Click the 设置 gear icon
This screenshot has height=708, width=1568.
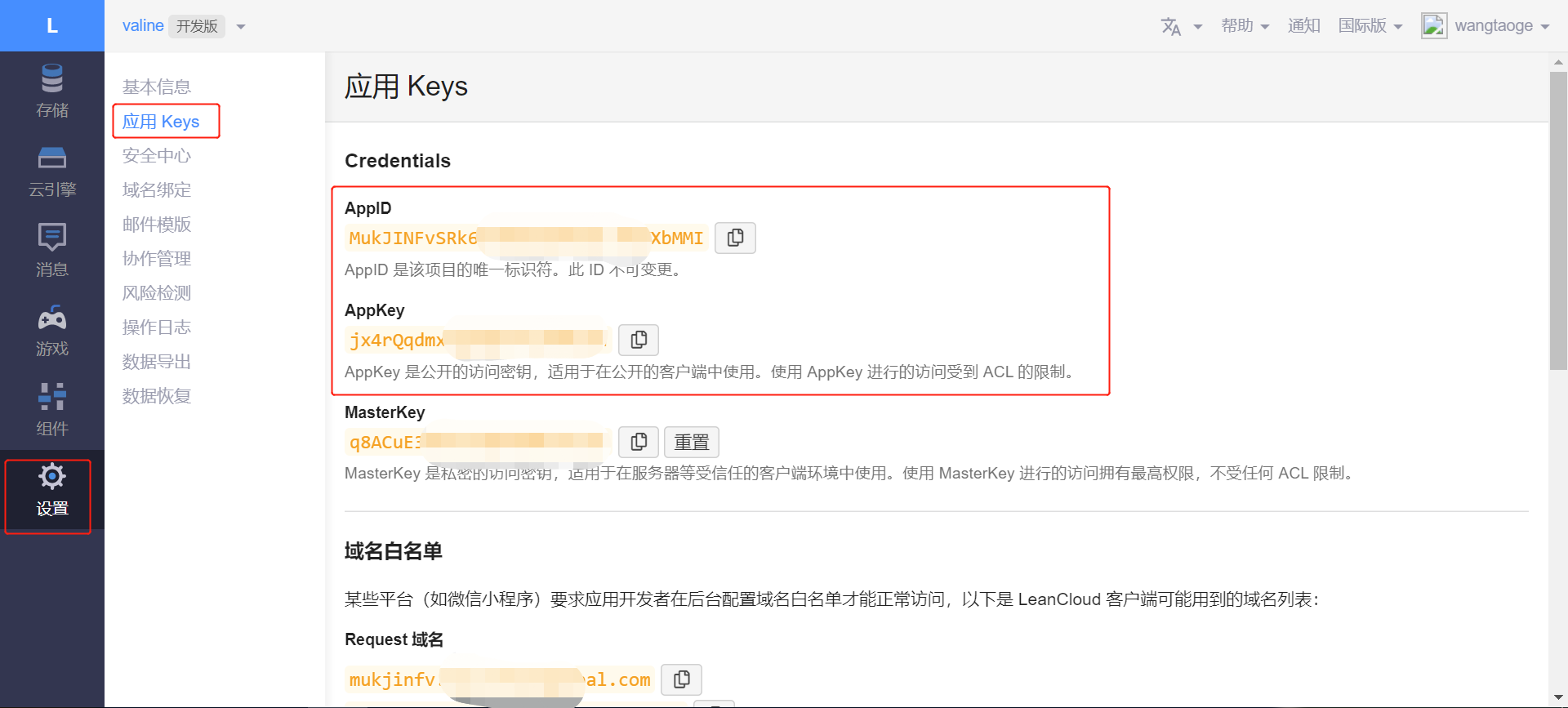[x=51, y=477]
